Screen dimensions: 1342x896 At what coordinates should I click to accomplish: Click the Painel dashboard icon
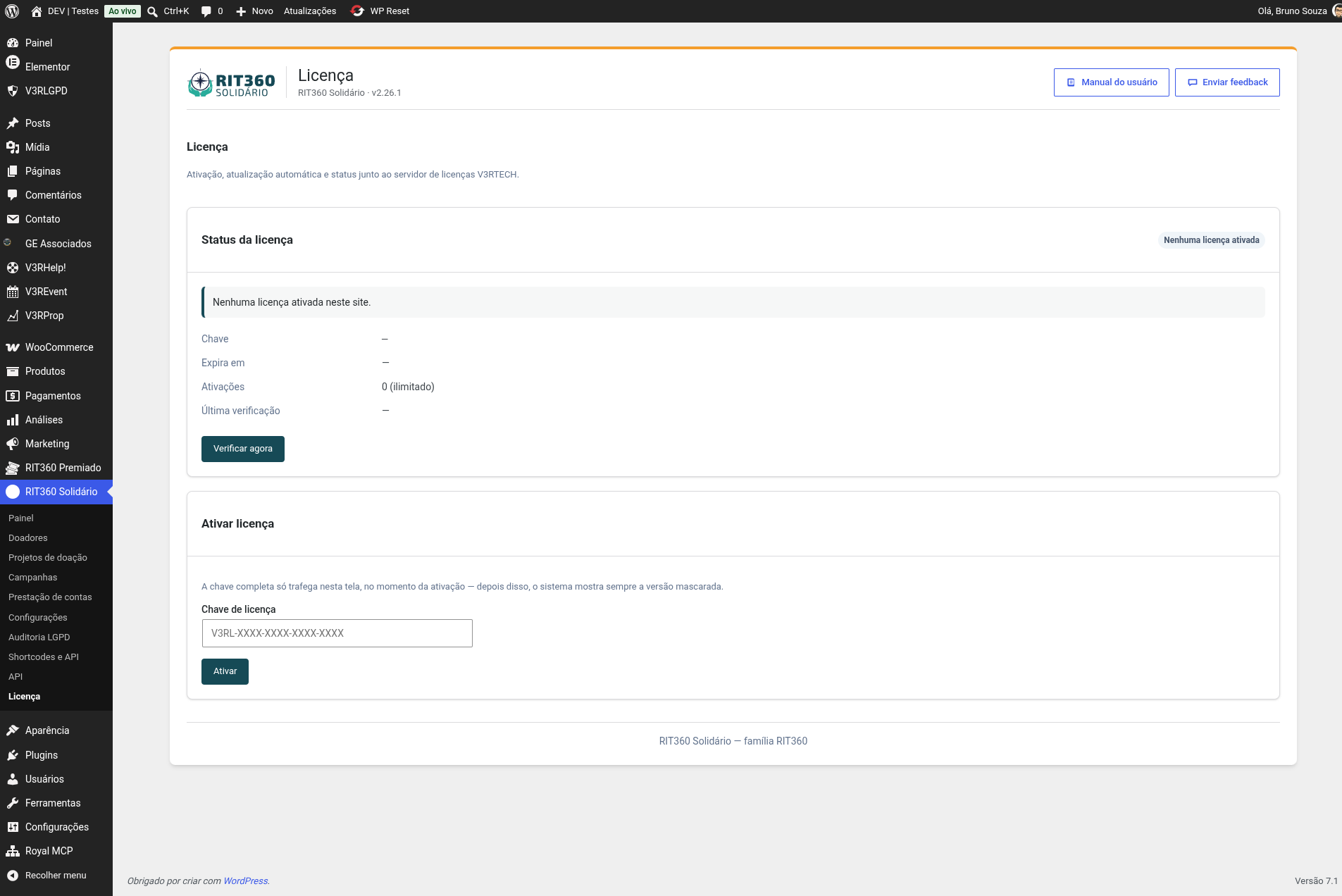tap(13, 43)
